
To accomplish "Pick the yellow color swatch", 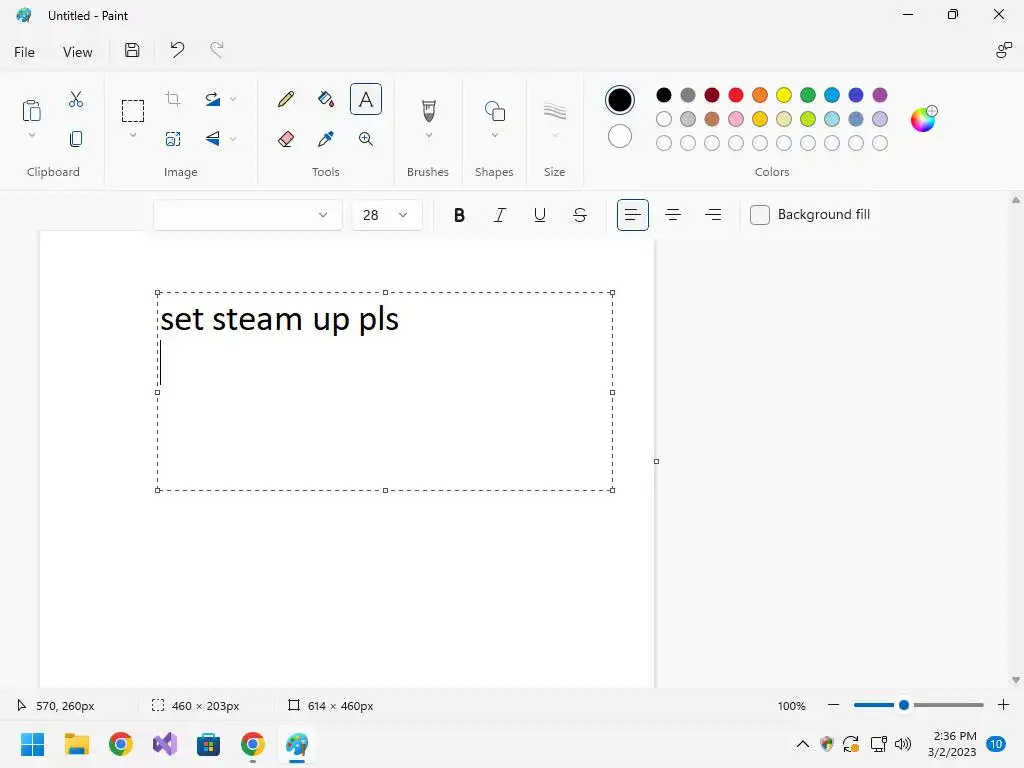I will (x=784, y=95).
